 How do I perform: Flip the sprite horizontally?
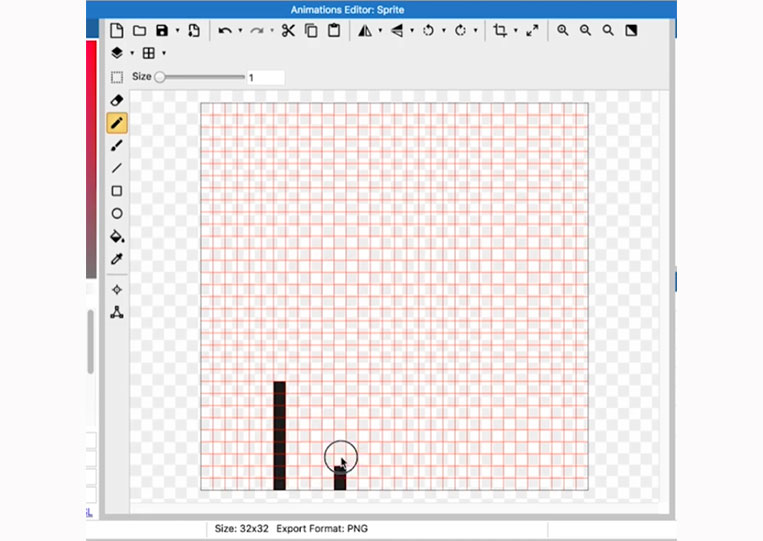coord(365,31)
